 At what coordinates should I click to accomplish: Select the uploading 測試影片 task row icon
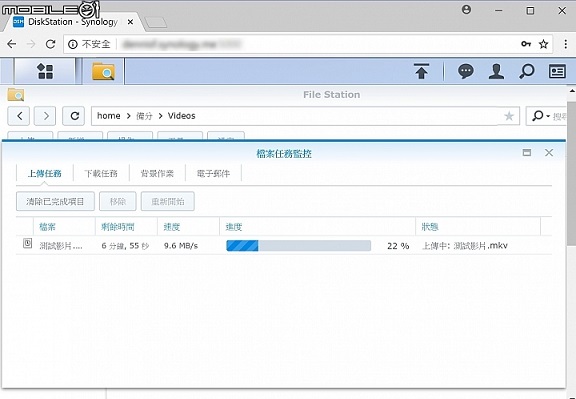27,243
